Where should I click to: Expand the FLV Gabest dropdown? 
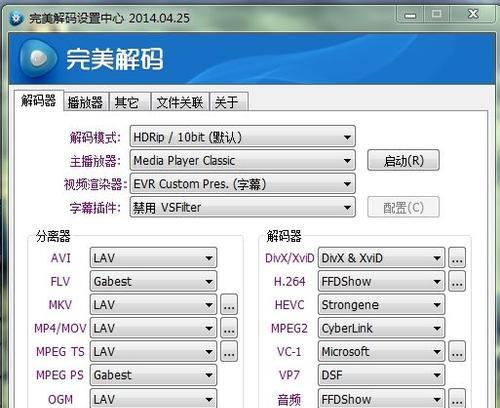pyautogui.click(x=153, y=281)
